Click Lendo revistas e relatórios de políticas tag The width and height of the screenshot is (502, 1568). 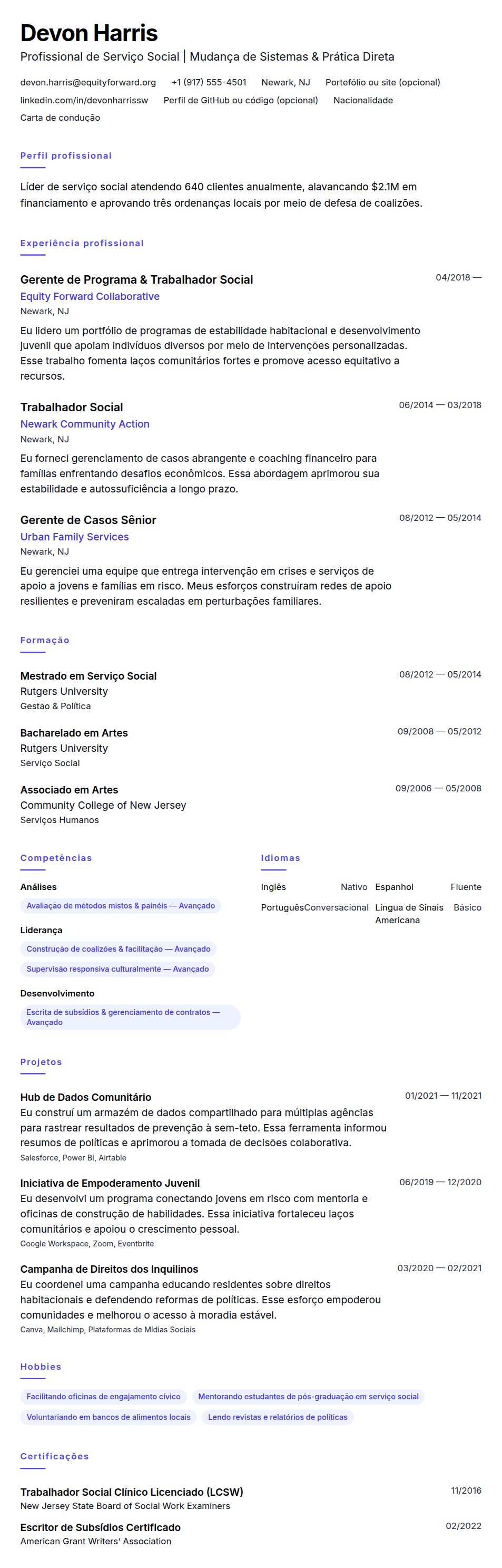point(278,1417)
